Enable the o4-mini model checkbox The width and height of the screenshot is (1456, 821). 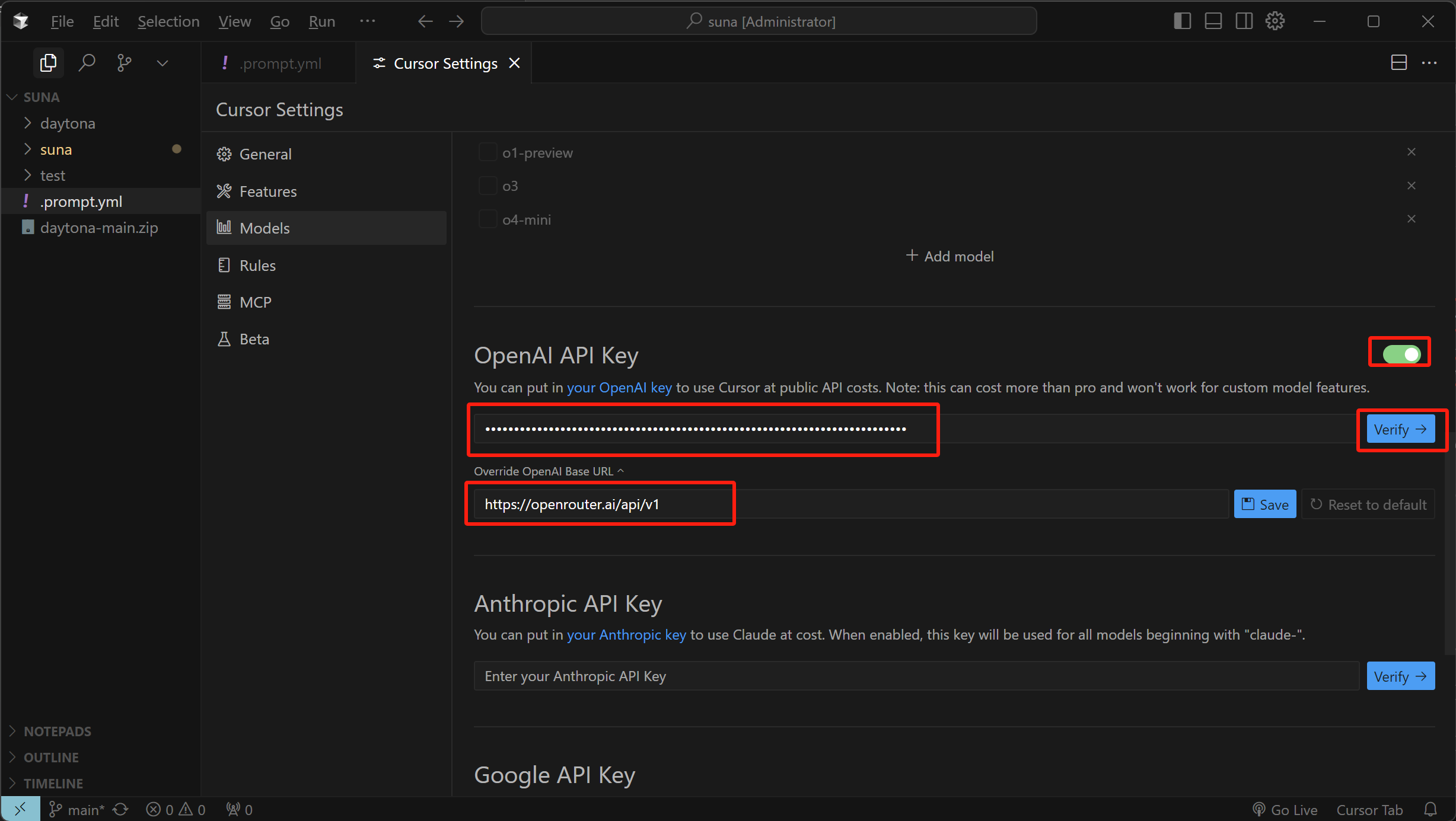click(488, 219)
